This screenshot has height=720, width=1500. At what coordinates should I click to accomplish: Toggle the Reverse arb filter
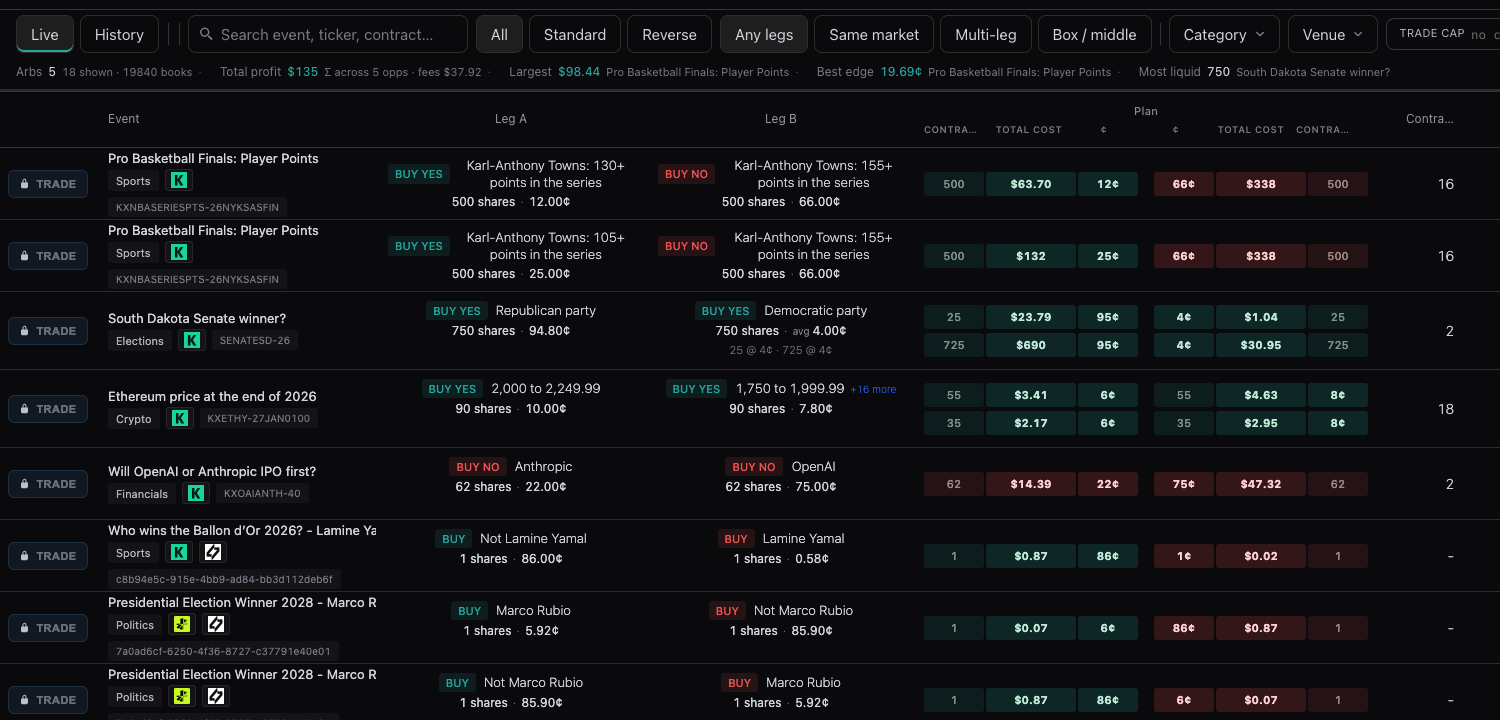coord(669,34)
